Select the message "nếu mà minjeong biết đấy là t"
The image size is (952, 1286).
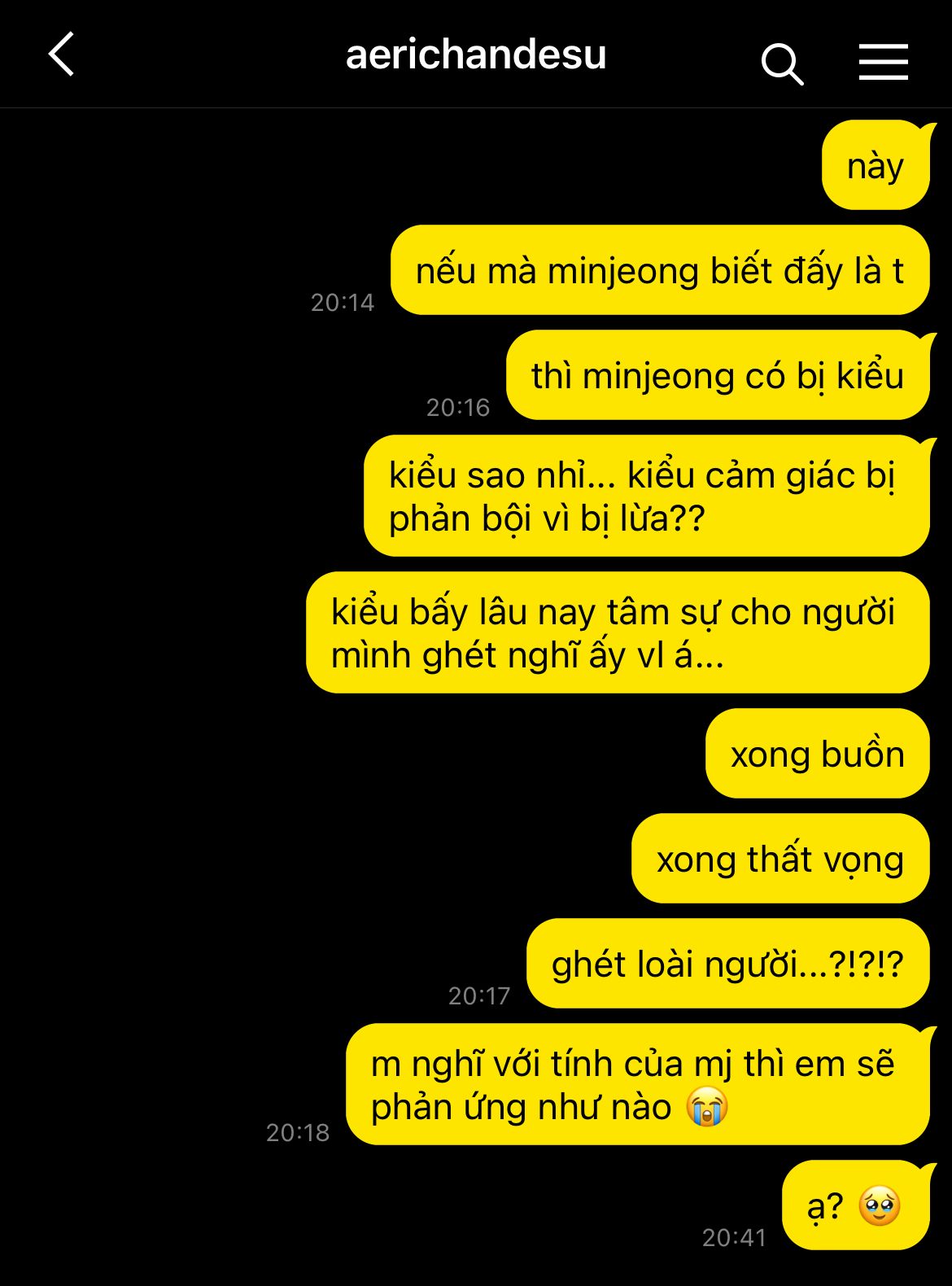[660, 270]
